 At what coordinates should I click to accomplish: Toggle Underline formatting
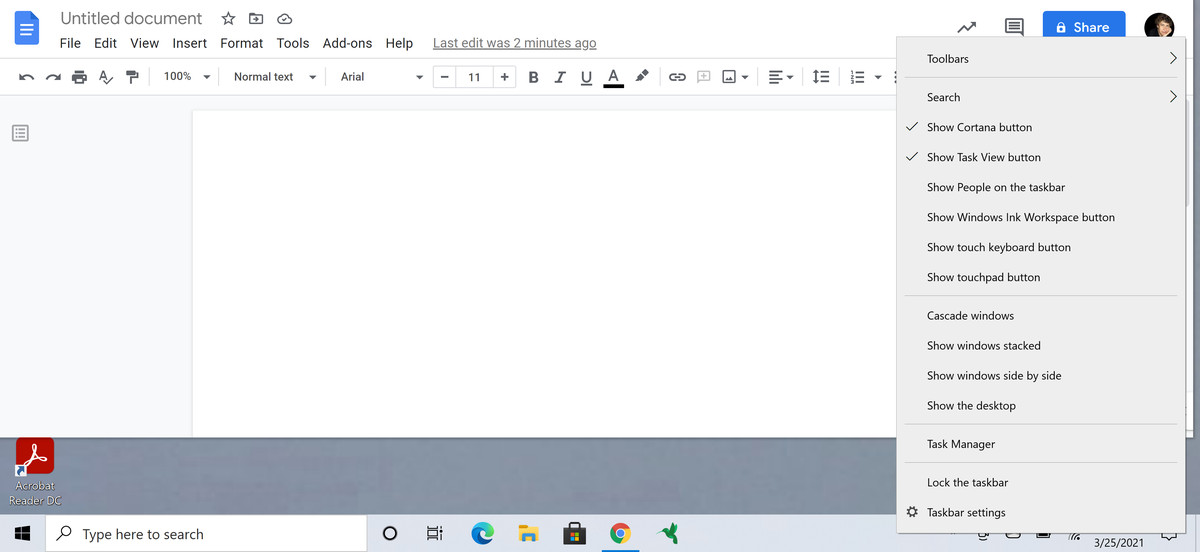586,77
